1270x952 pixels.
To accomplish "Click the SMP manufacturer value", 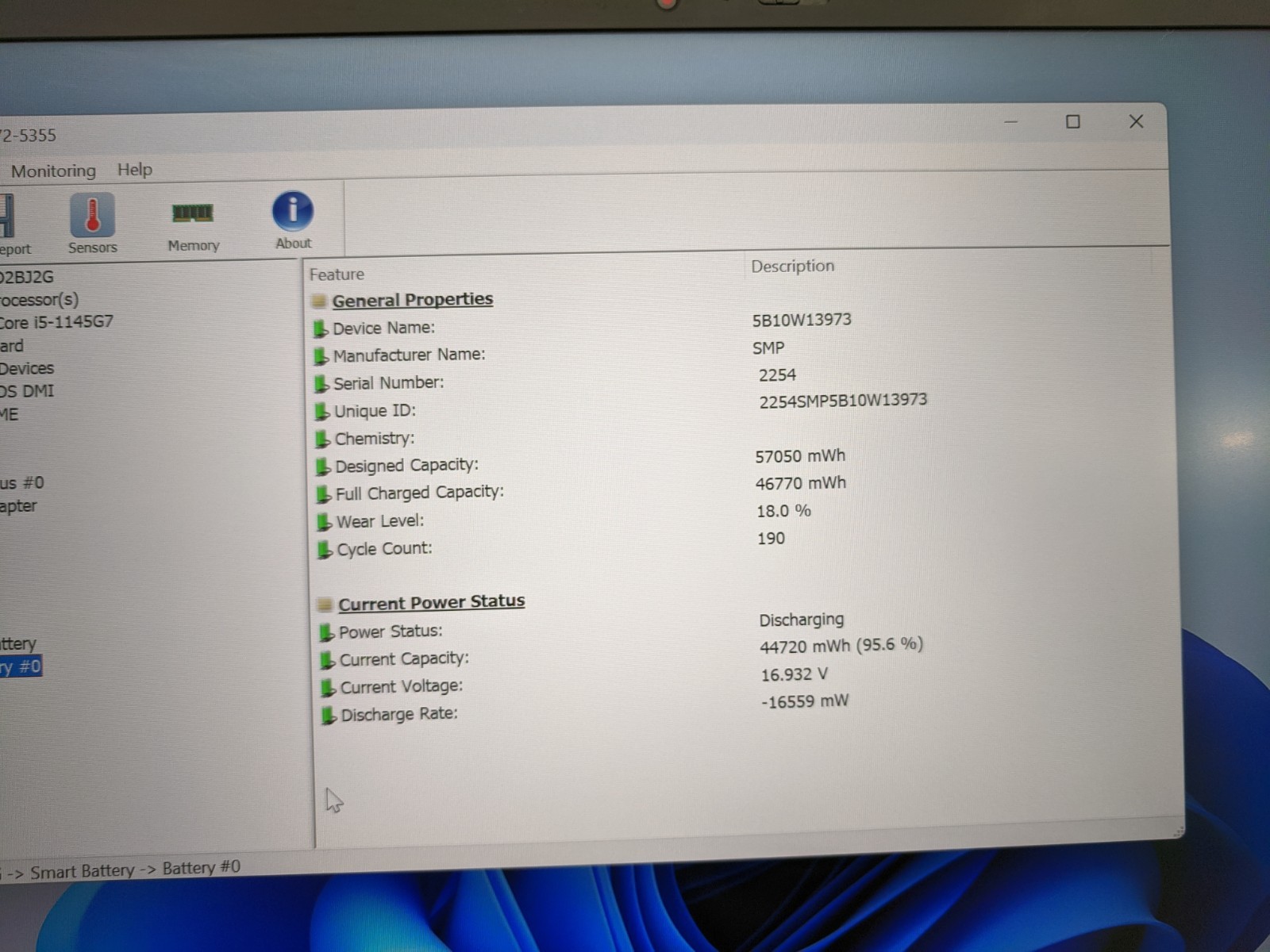I will click(768, 348).
